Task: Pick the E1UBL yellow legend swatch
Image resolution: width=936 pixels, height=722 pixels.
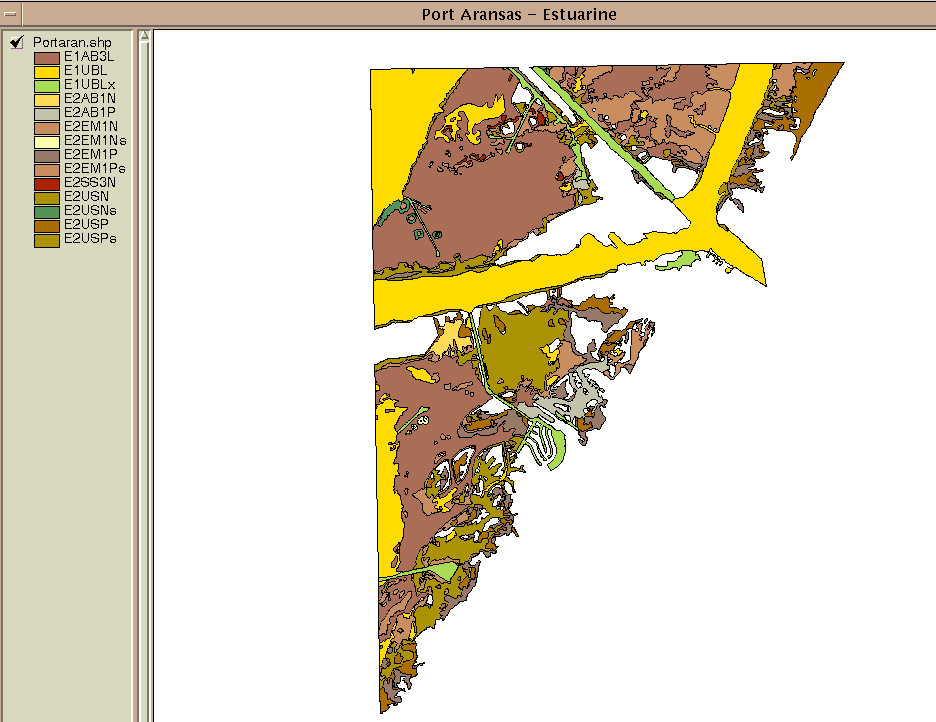Action: pos(47,72)
